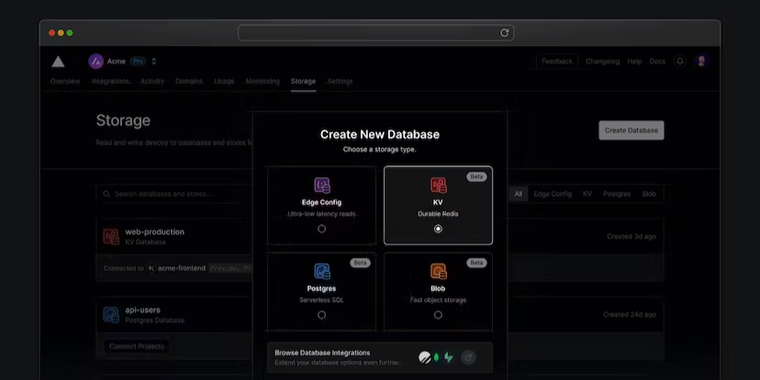Click the Vercel triangle logo
The image size is (760, 380).
(58, 62)
